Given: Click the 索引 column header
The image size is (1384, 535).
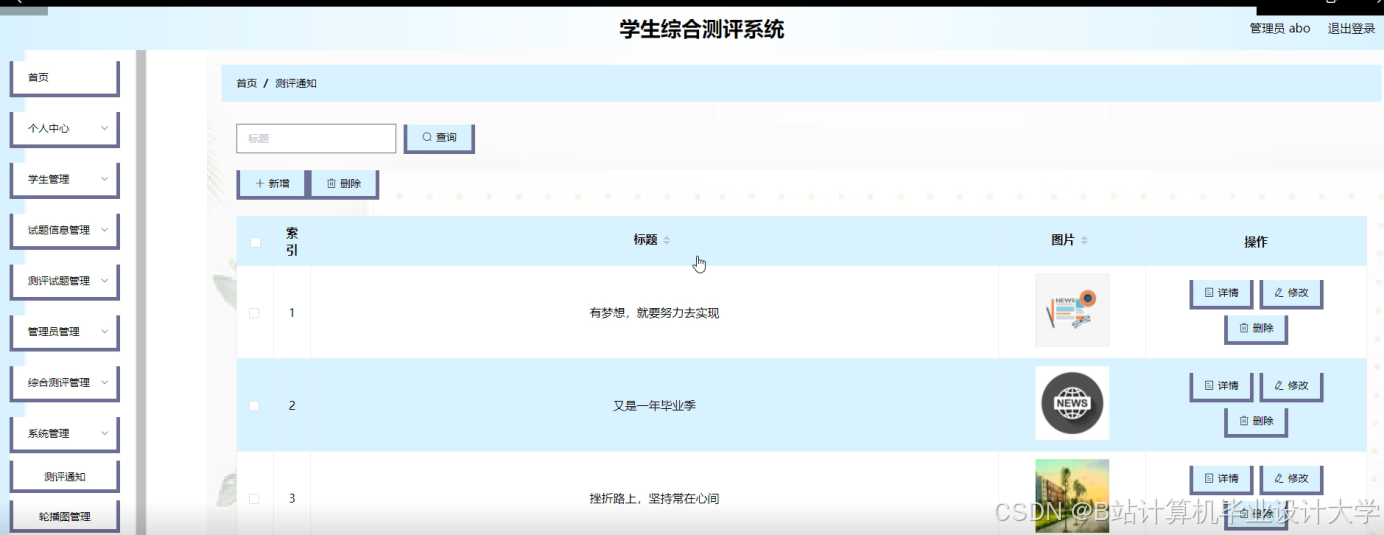Looking at the screenshot, I should tap(292, 242).
